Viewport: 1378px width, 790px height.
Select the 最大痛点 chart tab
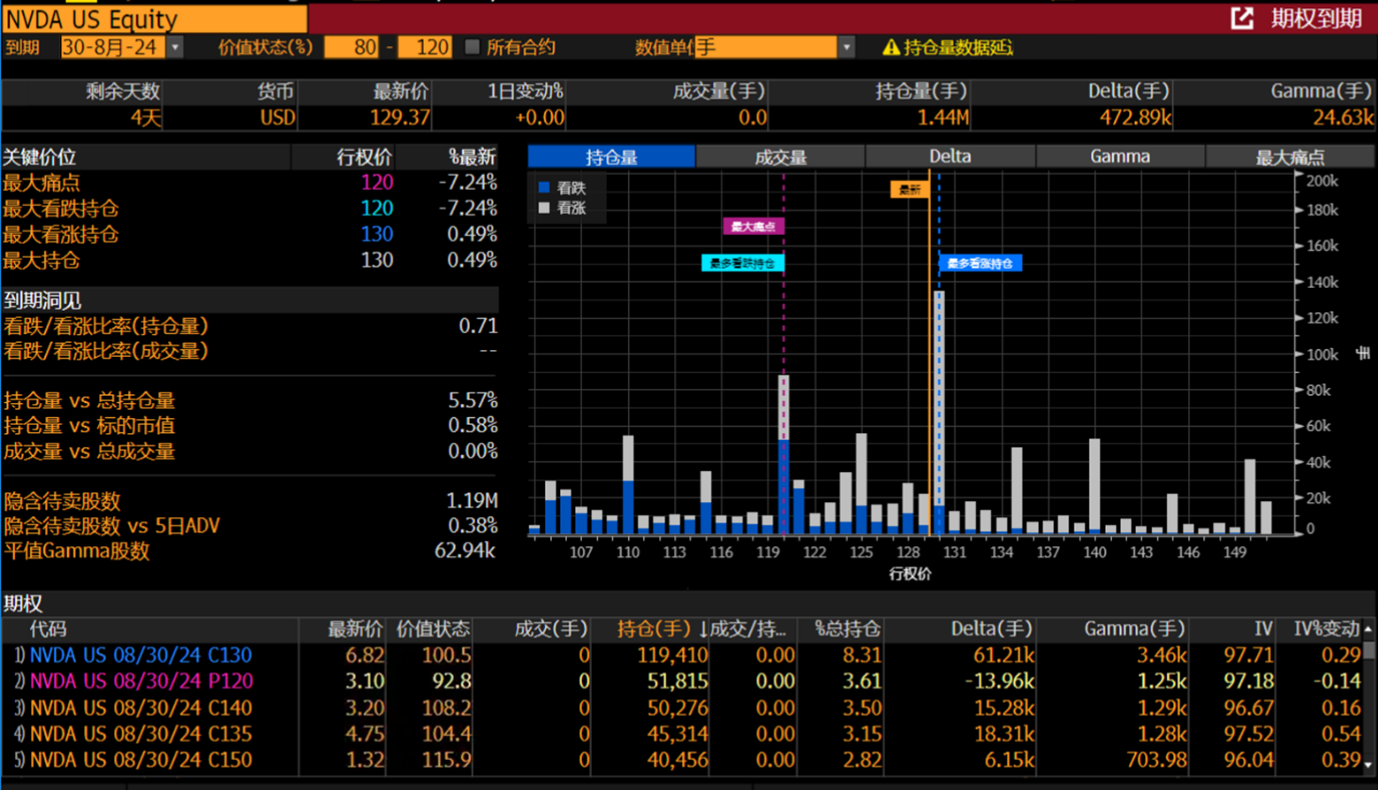pos(1290,157)
